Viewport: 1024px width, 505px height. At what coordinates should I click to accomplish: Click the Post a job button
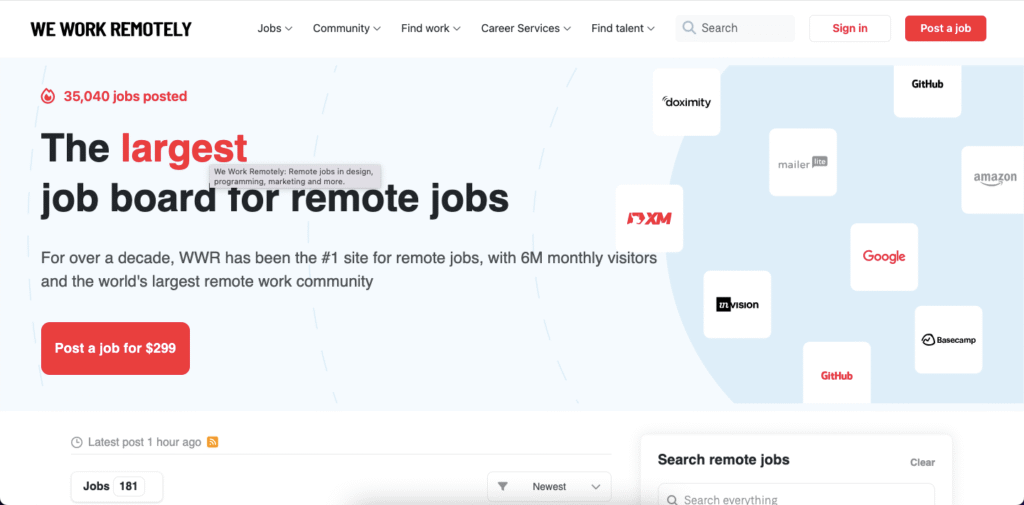(x=945, y=28)
